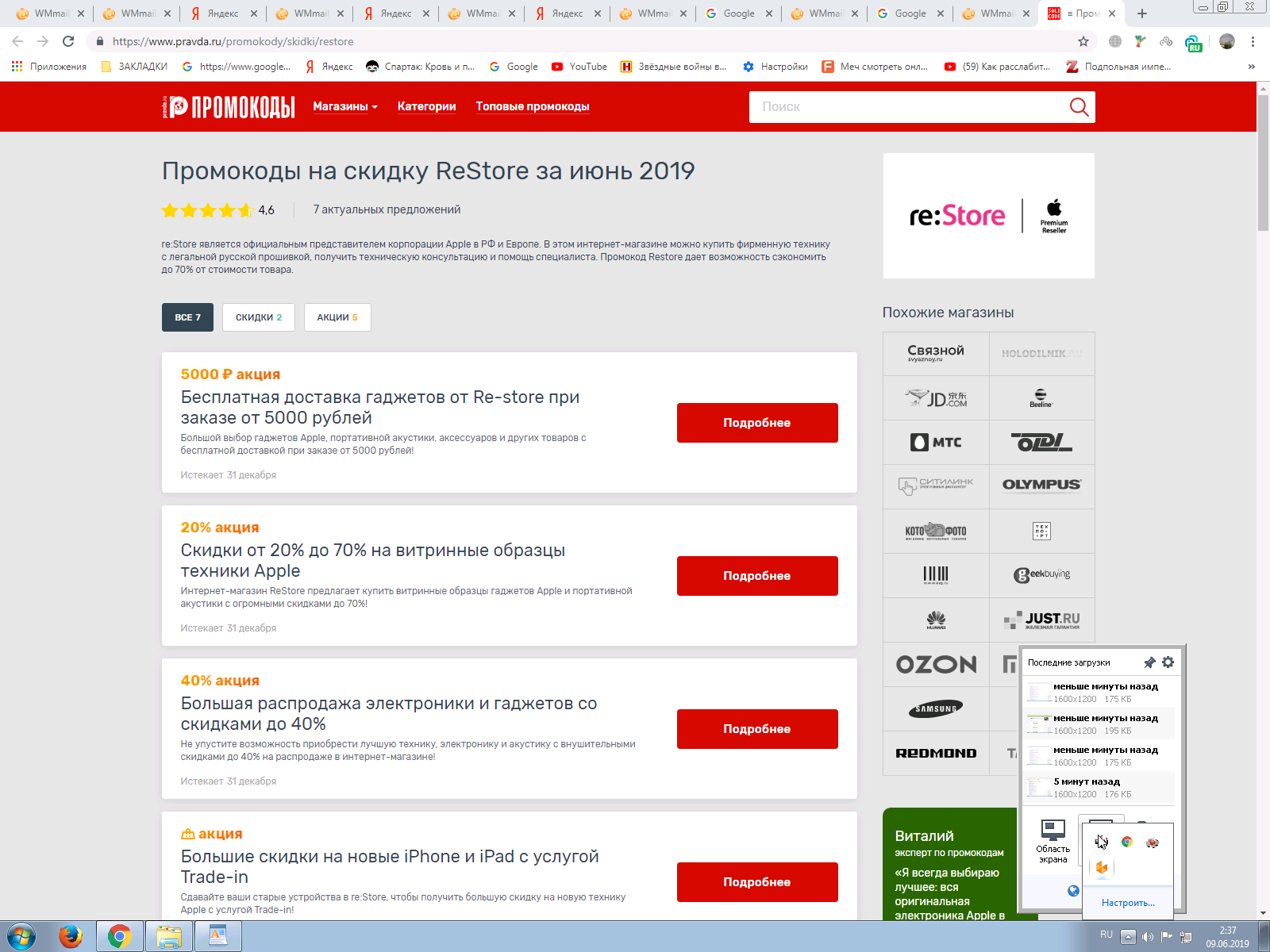Open the file explorer taskbar icon
Screen dimensions: 1270x952
(x=168, y=937)
